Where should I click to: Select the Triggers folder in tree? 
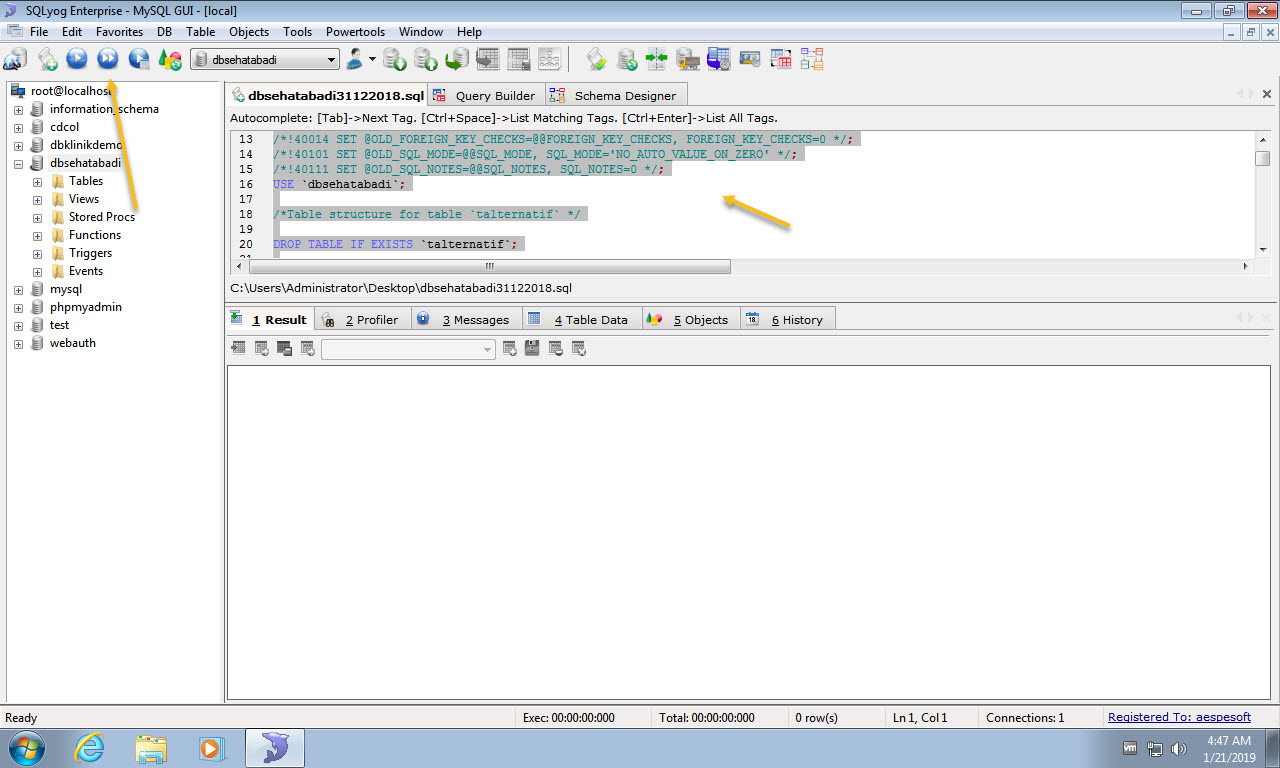tap(90, 253)
